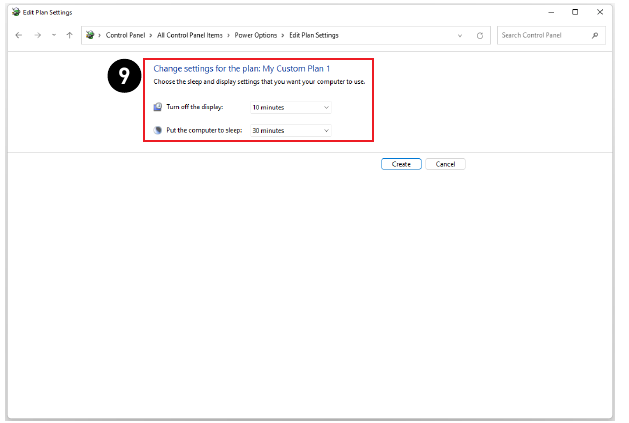The width and height of the screenshot is (629, 423).
Task: Click 'Put the computer to sleep:' label
Action: pyautogui.click(x=204, y=130)
